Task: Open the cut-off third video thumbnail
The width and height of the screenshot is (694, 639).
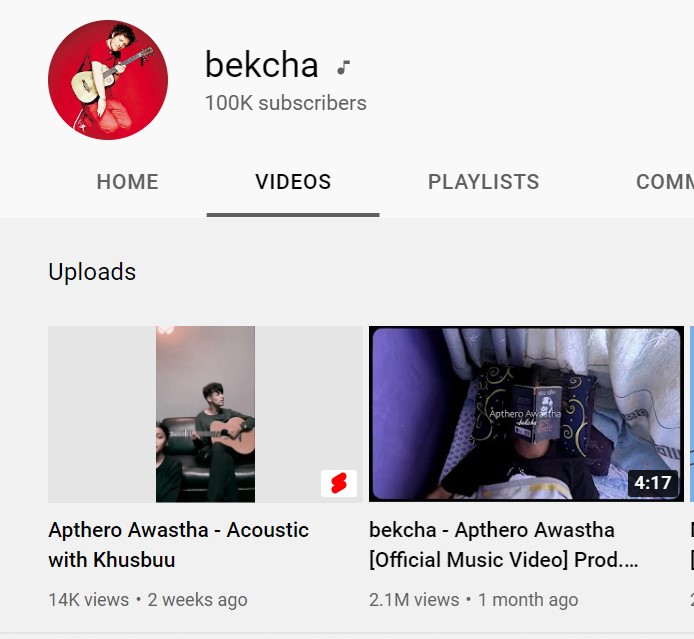Action: pos(692,414)
